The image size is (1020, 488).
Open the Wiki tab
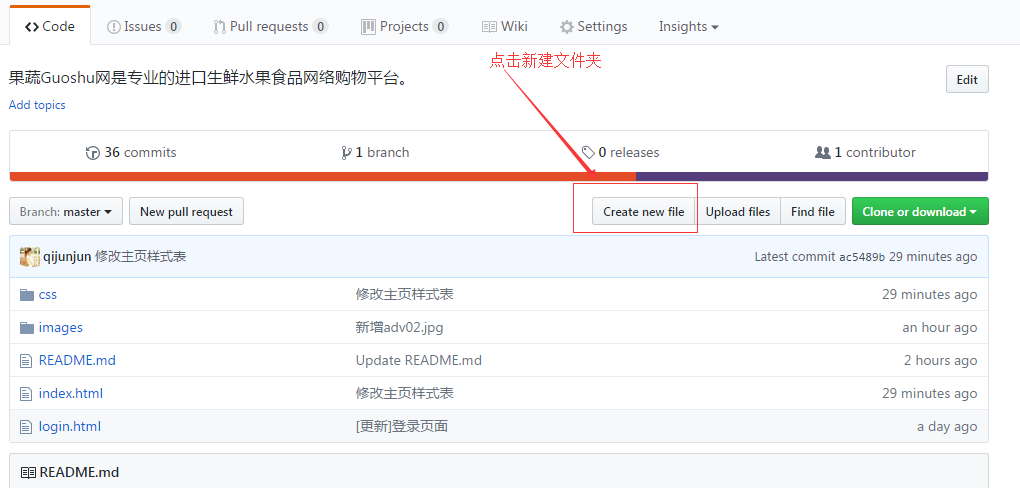tap(505, 27)
